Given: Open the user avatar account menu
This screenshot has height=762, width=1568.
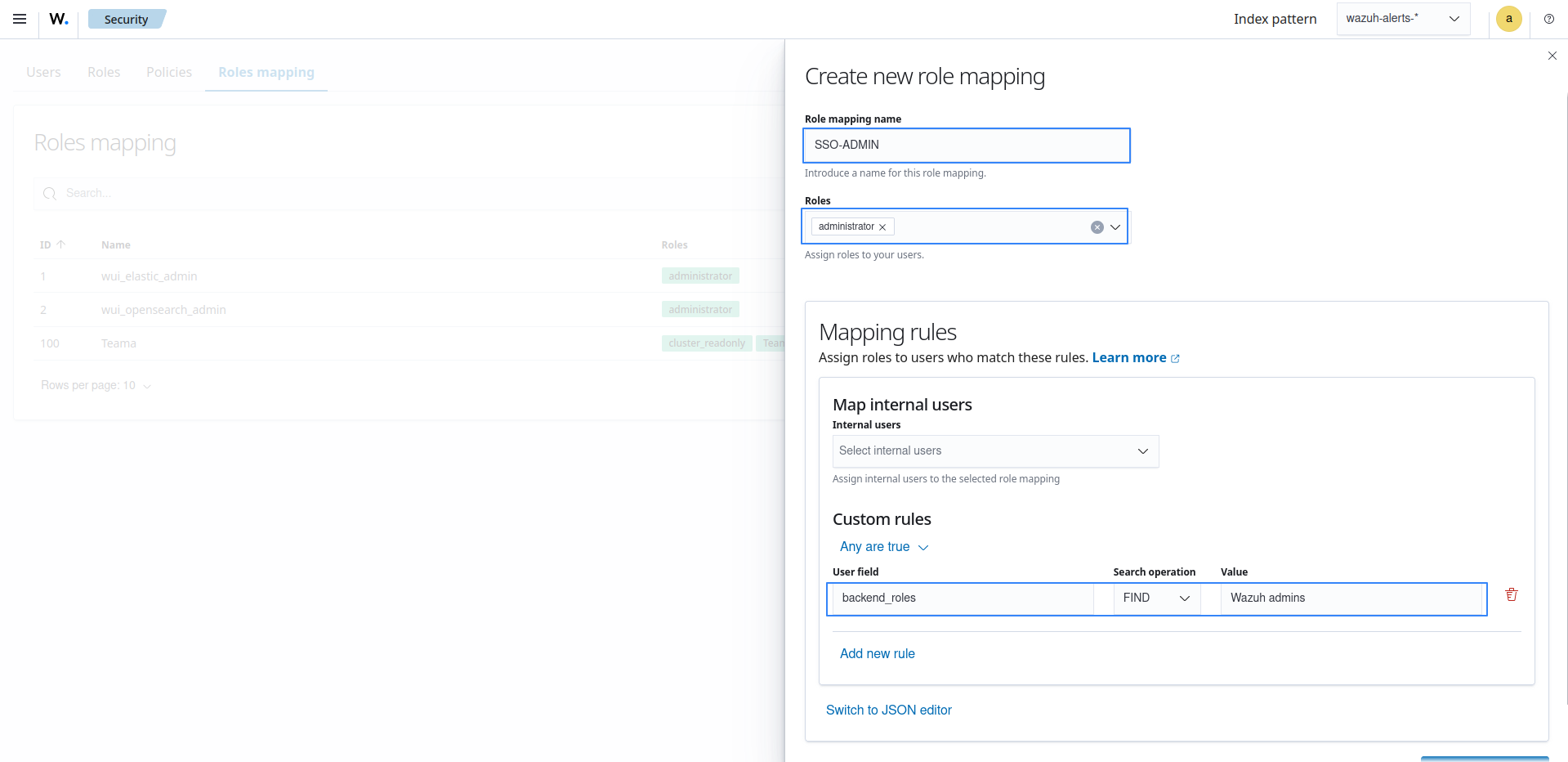Looking at the screenshot, I should click(1508, 19).
